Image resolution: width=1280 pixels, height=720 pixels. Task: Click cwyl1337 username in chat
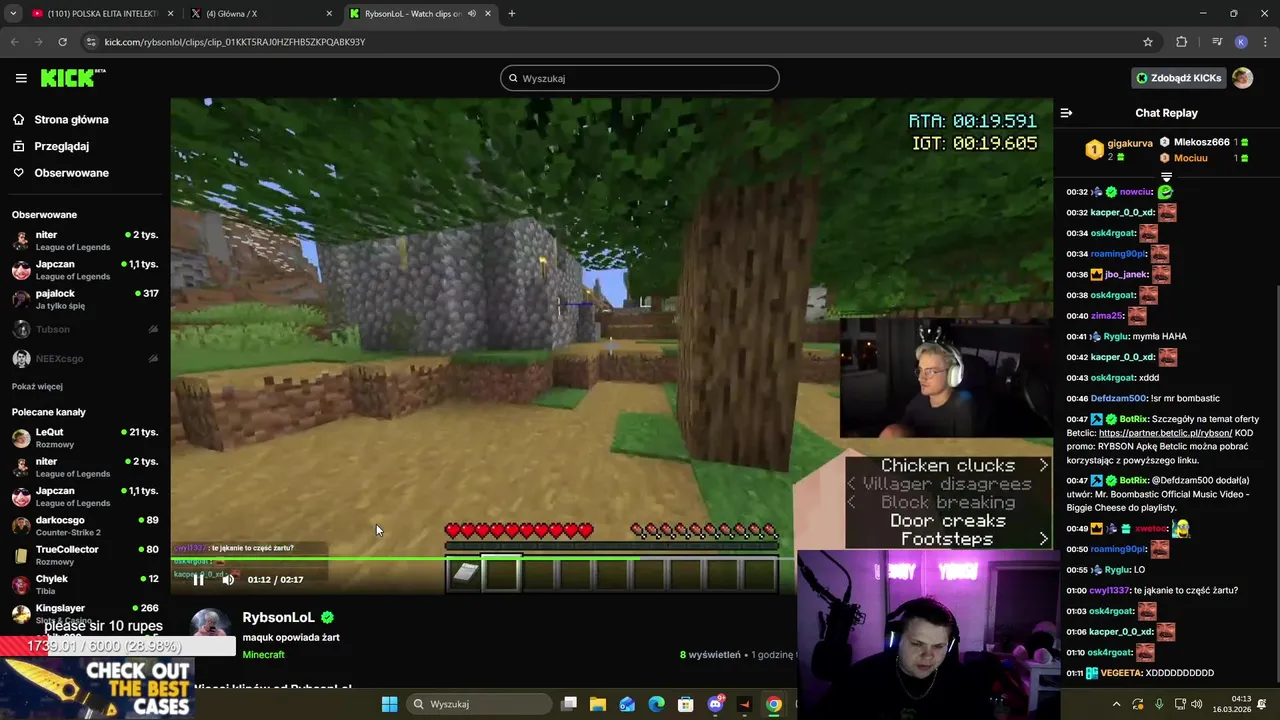point(1110,590)
